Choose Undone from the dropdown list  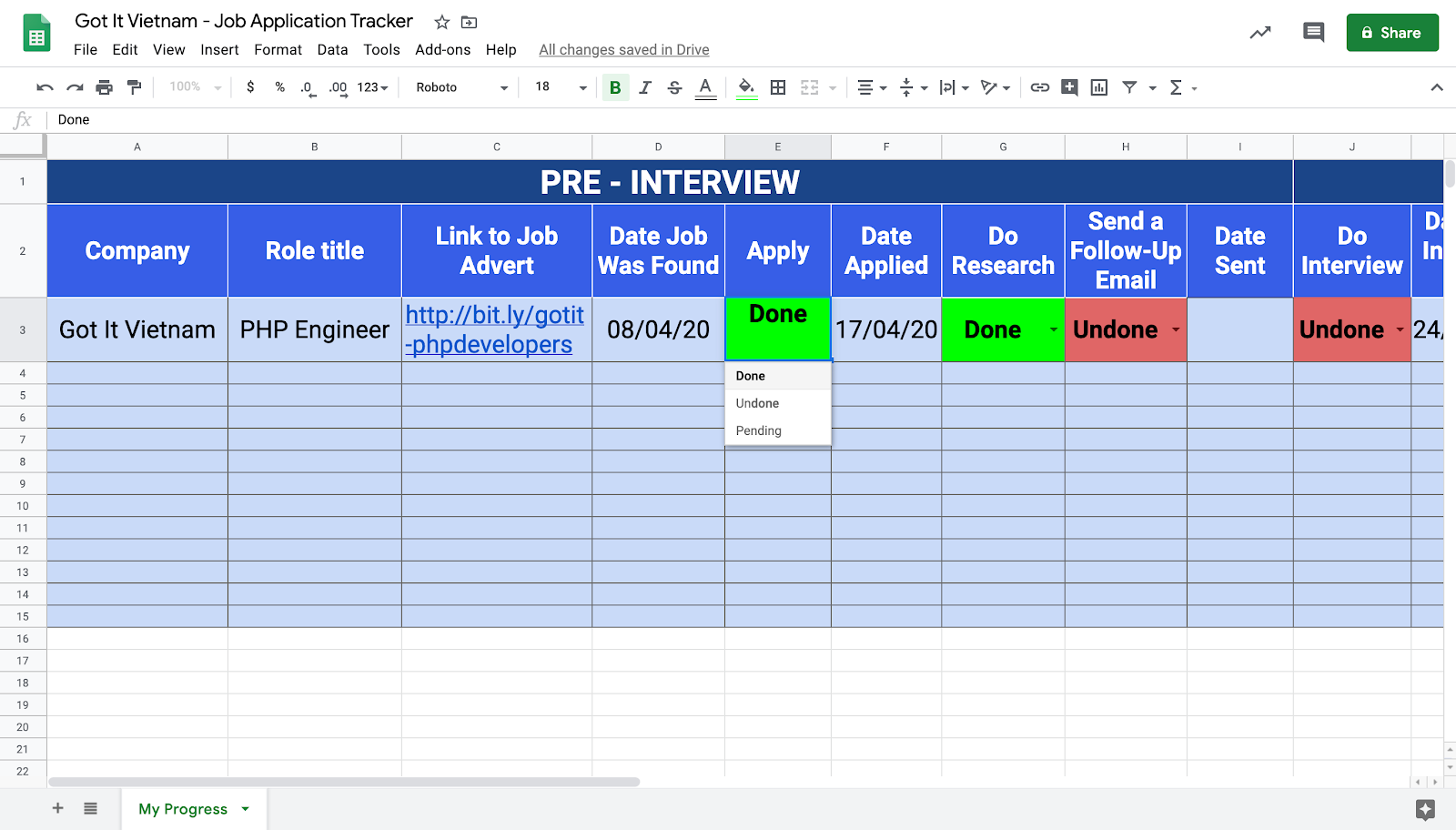(x=778, y=403)
